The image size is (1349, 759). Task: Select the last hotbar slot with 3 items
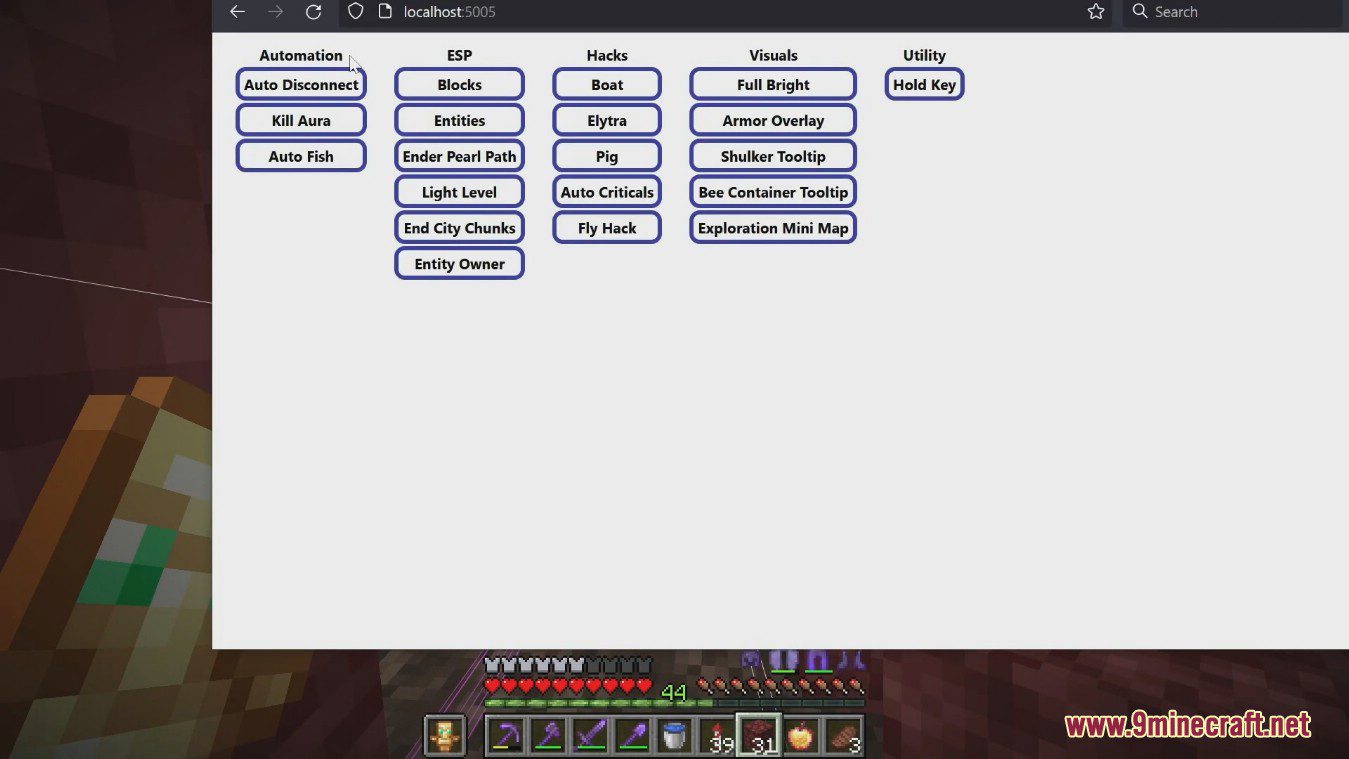843,736
